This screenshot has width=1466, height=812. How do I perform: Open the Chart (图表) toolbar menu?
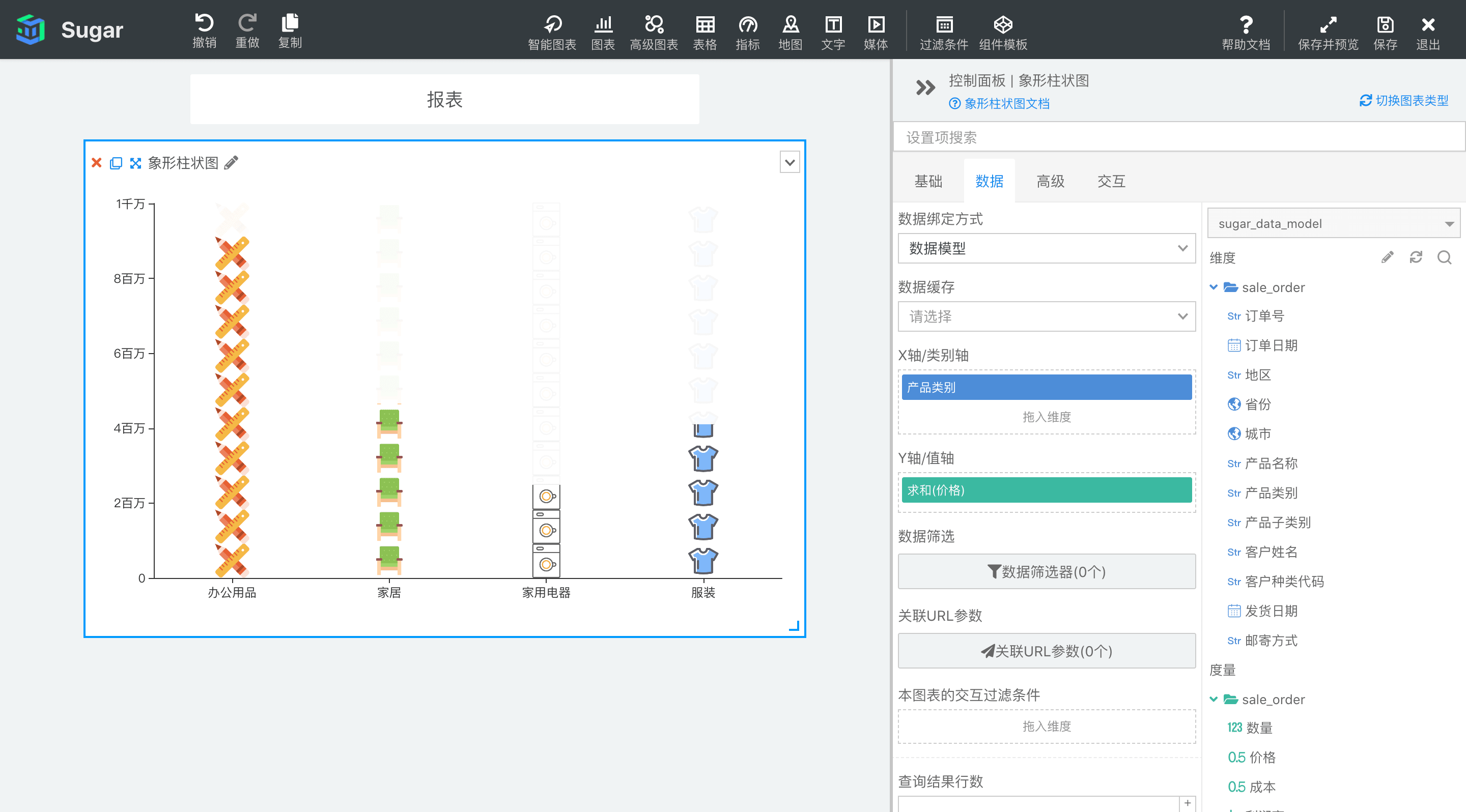pyautogui.click(x=603, y=33)
